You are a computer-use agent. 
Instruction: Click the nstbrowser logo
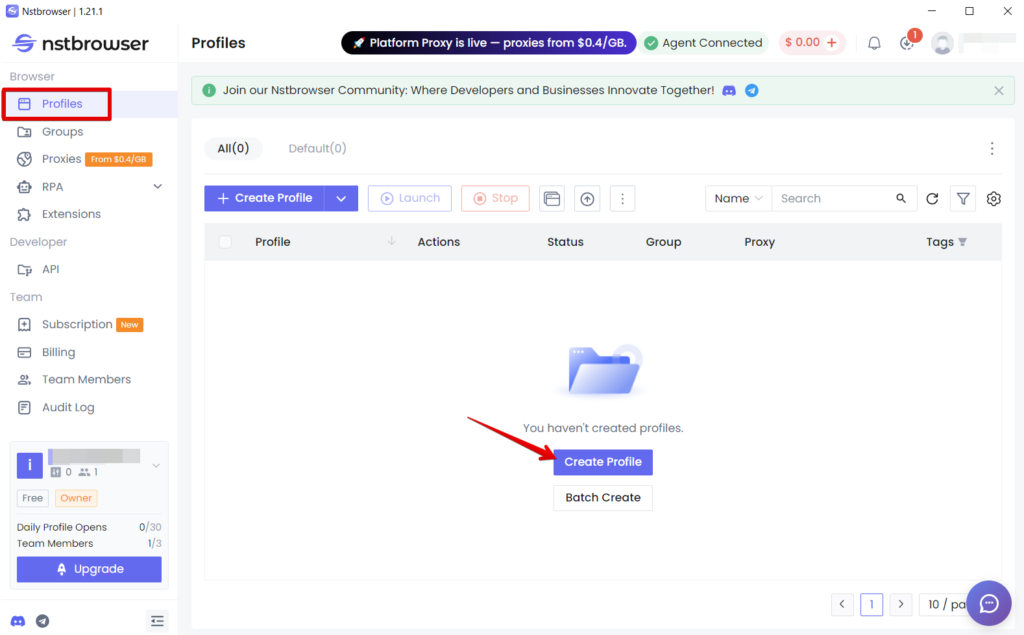tap(80, 43)
